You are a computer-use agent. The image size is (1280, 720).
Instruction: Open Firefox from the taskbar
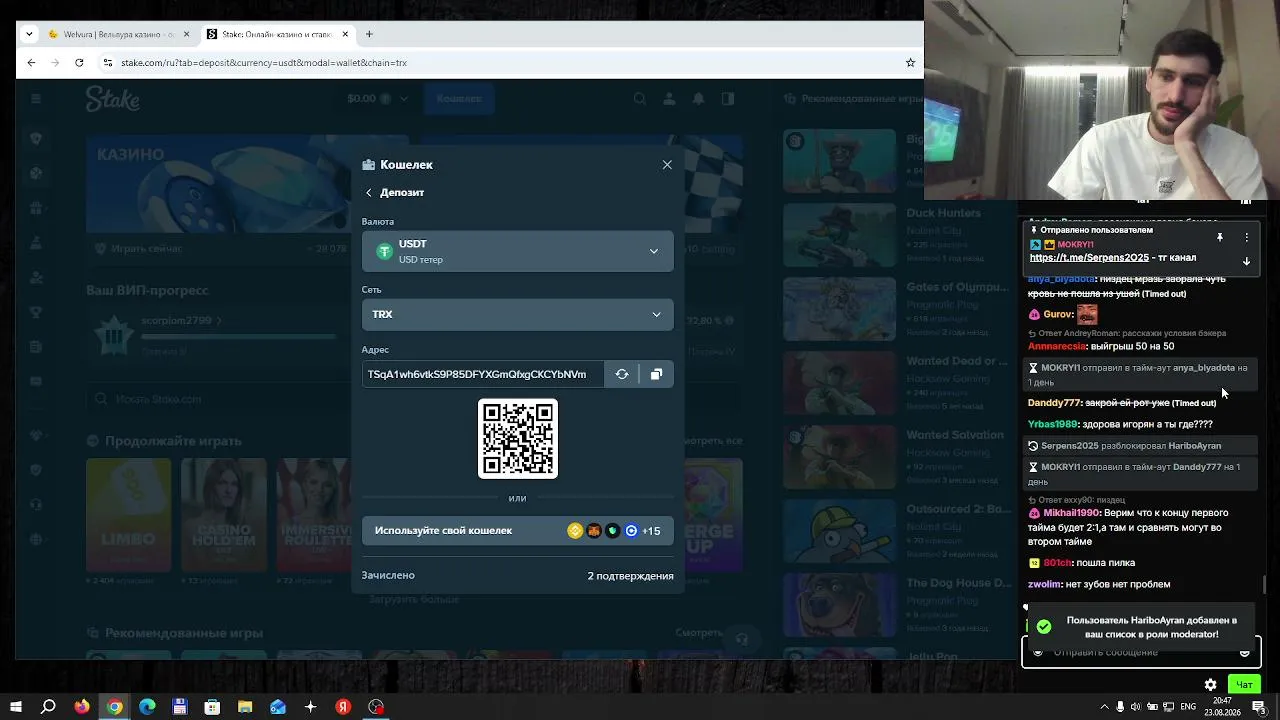(82, 707)
